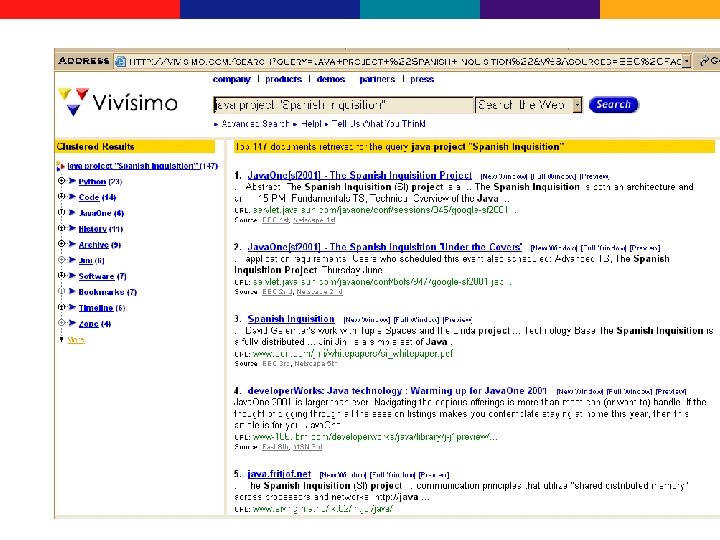720x540 pixels.
Task: Click the Go arrow icon beside address bar
Action: click(705, 61)
